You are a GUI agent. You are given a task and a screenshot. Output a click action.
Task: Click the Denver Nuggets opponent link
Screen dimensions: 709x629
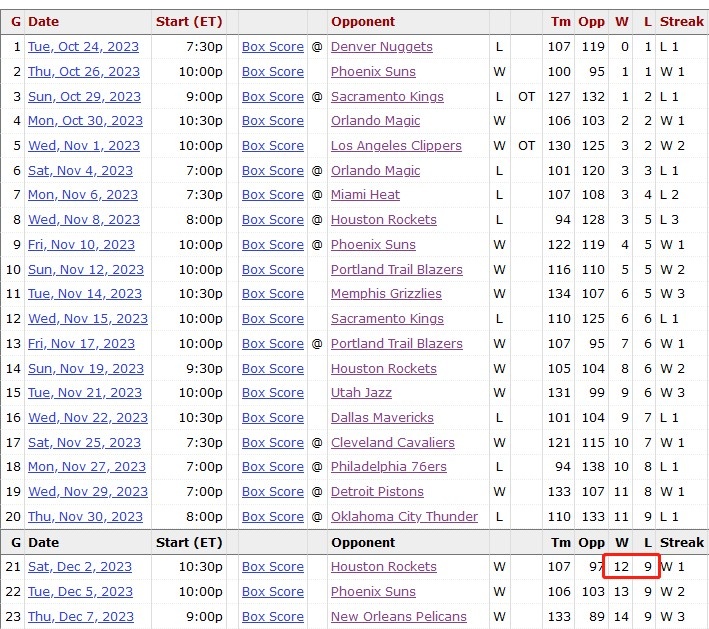[381, 47]
